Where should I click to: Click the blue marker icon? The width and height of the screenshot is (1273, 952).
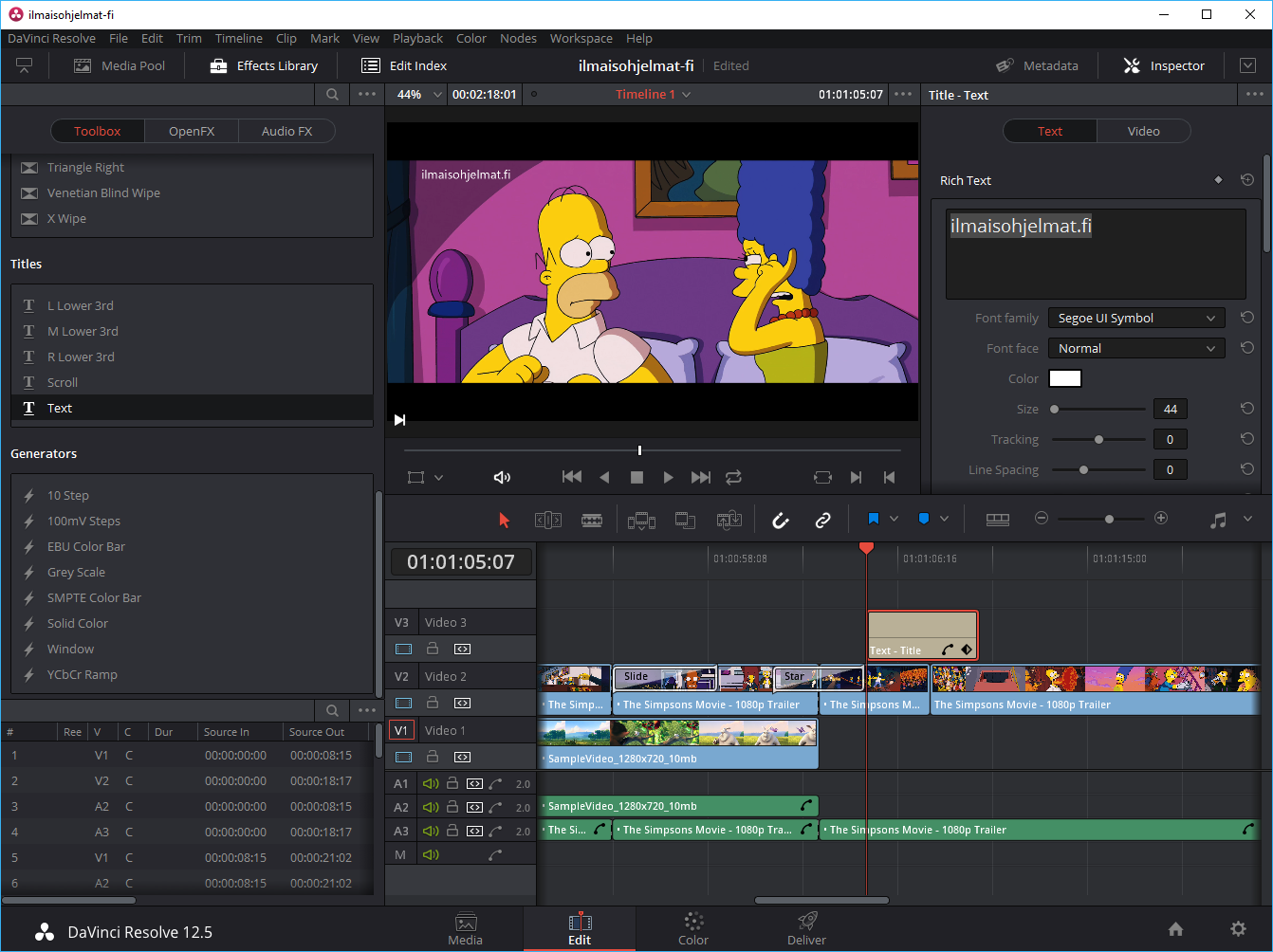pos(924,519)
